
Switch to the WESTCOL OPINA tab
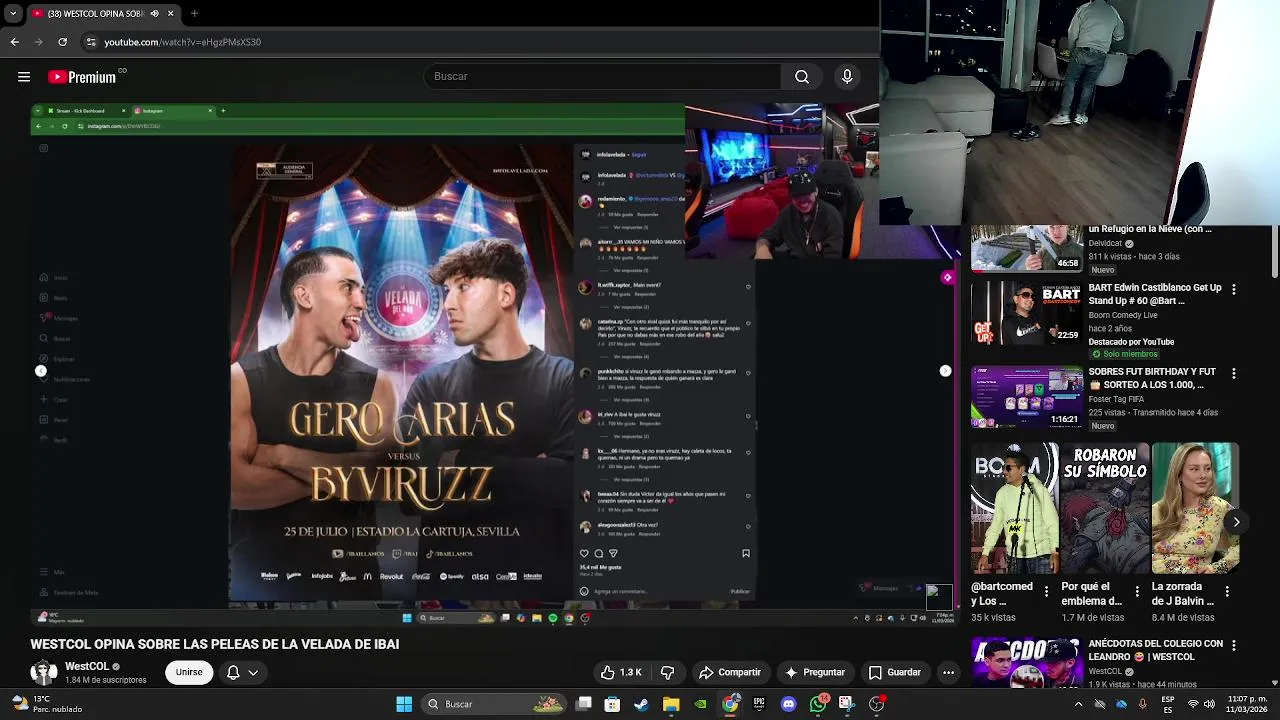[104, 14]
